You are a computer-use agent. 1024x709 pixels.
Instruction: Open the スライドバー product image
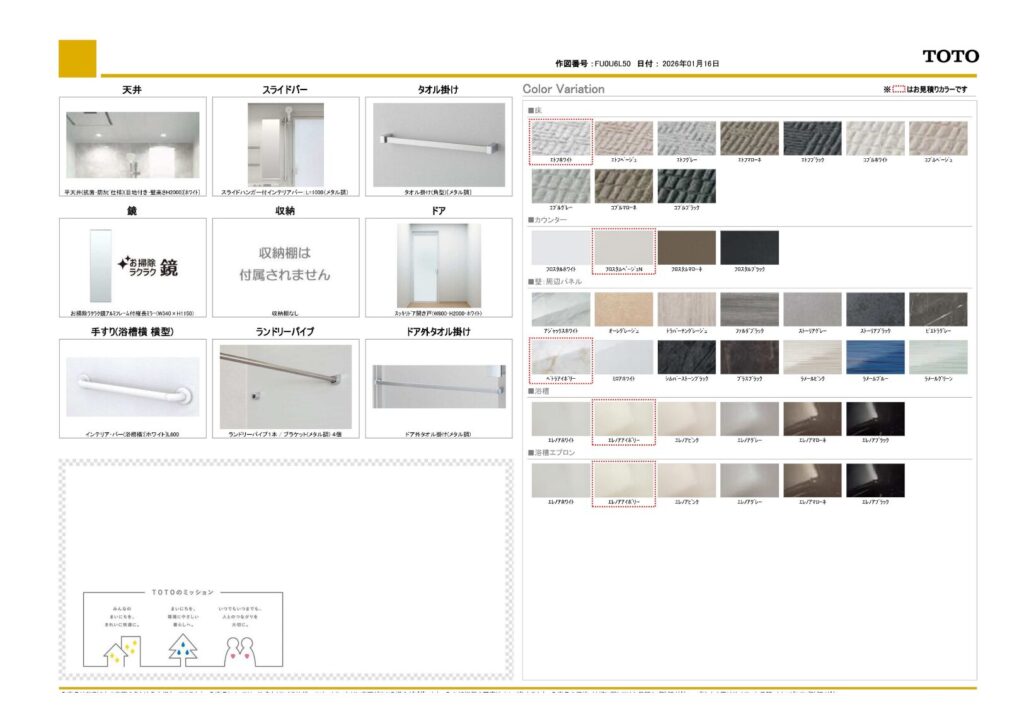pyautogui.click(x=285, y=144)
